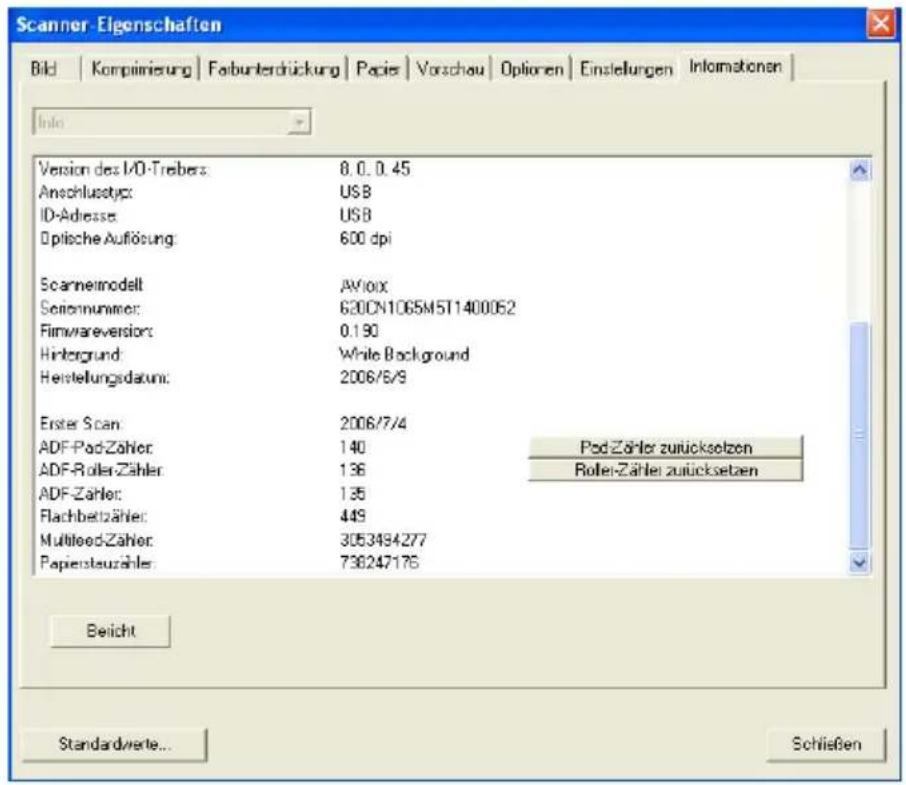Click the Schließen button
906x785 pixels.
tap(826, 744)
